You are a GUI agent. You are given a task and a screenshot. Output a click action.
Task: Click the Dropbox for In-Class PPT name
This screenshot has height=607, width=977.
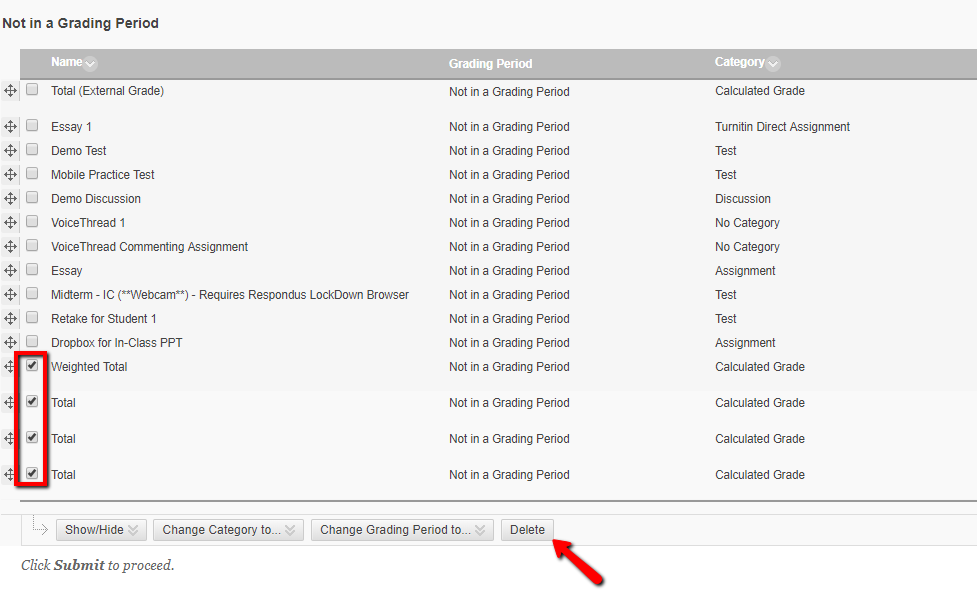(x=117, y=343)
